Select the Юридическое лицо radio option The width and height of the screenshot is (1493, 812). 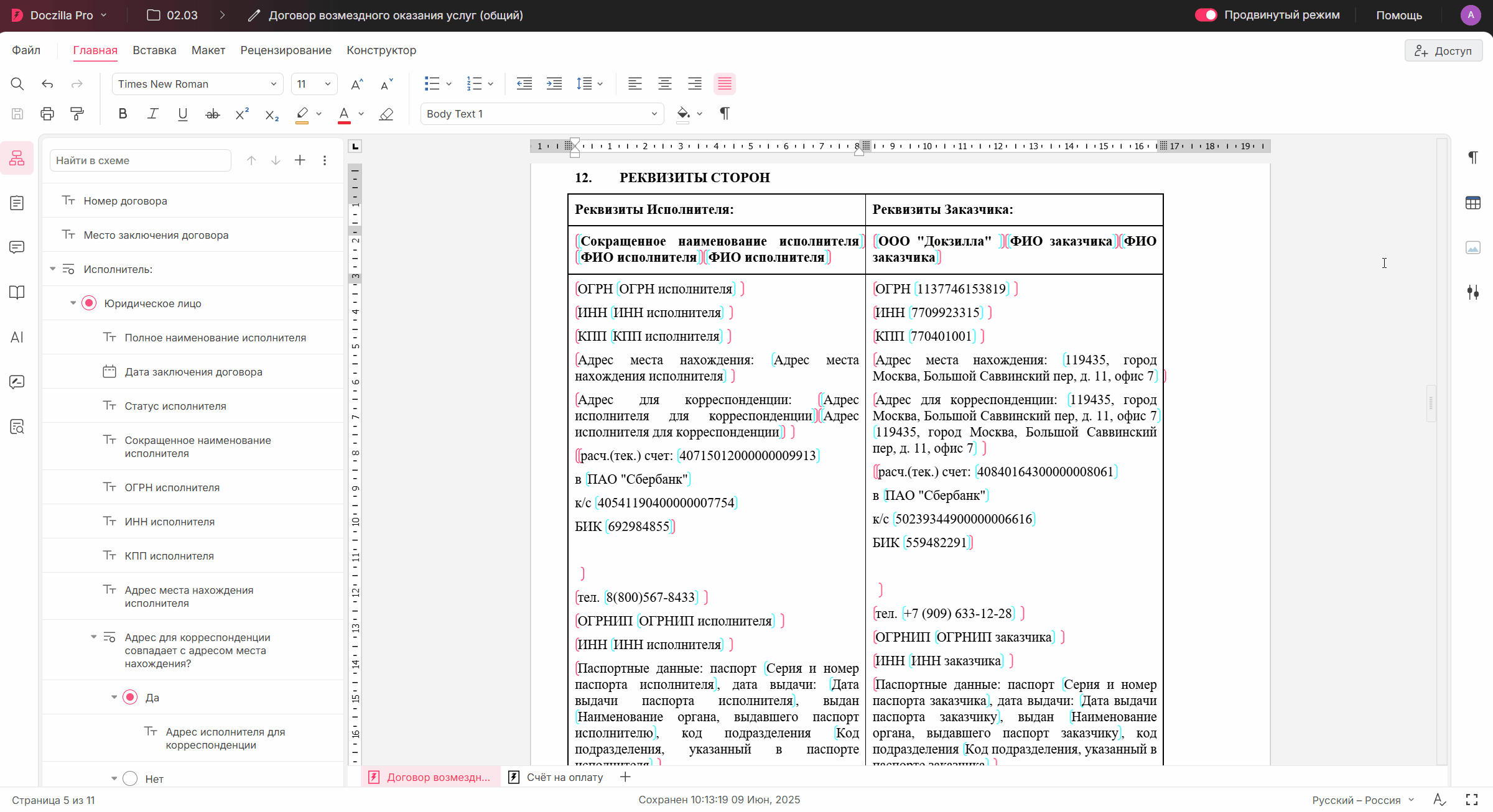click(89, 303)
